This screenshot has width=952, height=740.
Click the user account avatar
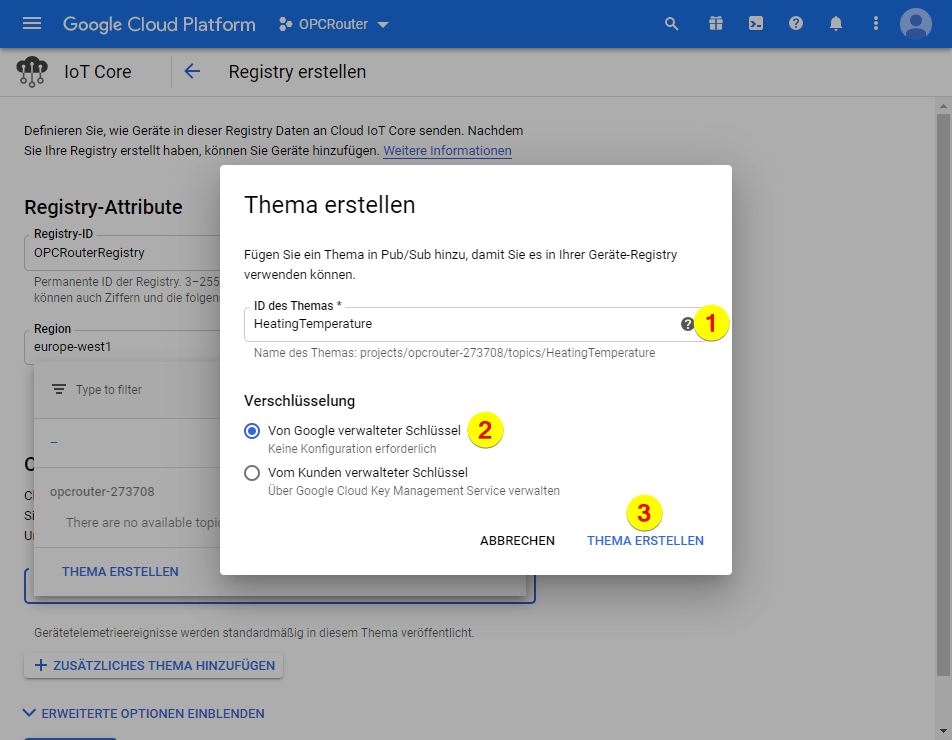tap(915, 24)
